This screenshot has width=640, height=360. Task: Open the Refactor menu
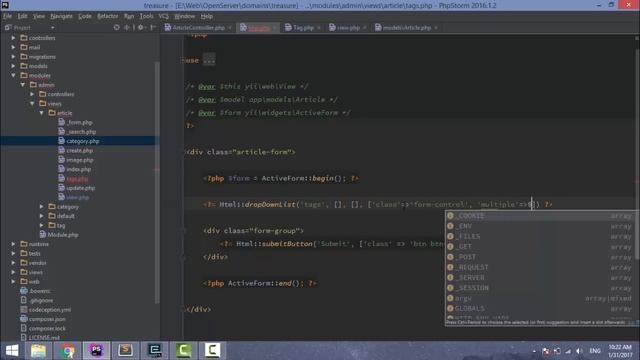tap(108, 16)
